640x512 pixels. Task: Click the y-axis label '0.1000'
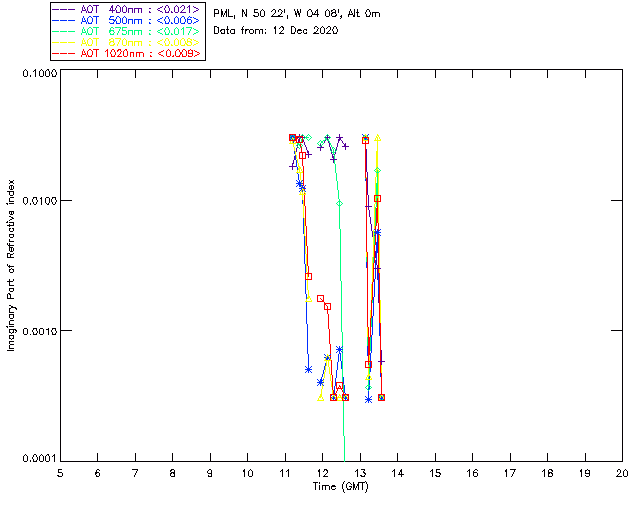[x=39, y=73]
